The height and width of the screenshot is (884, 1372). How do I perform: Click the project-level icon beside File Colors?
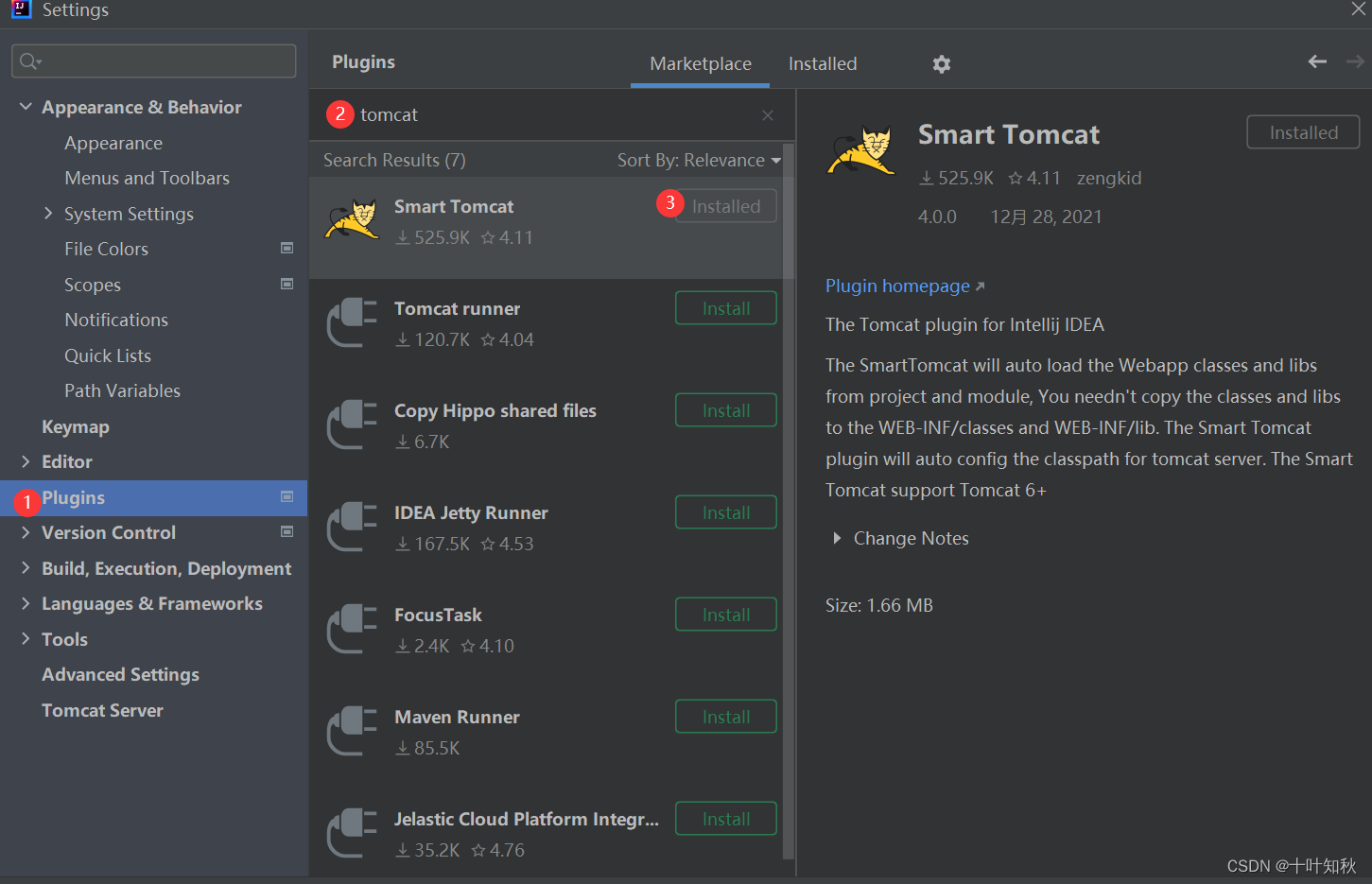pos(287,249)
